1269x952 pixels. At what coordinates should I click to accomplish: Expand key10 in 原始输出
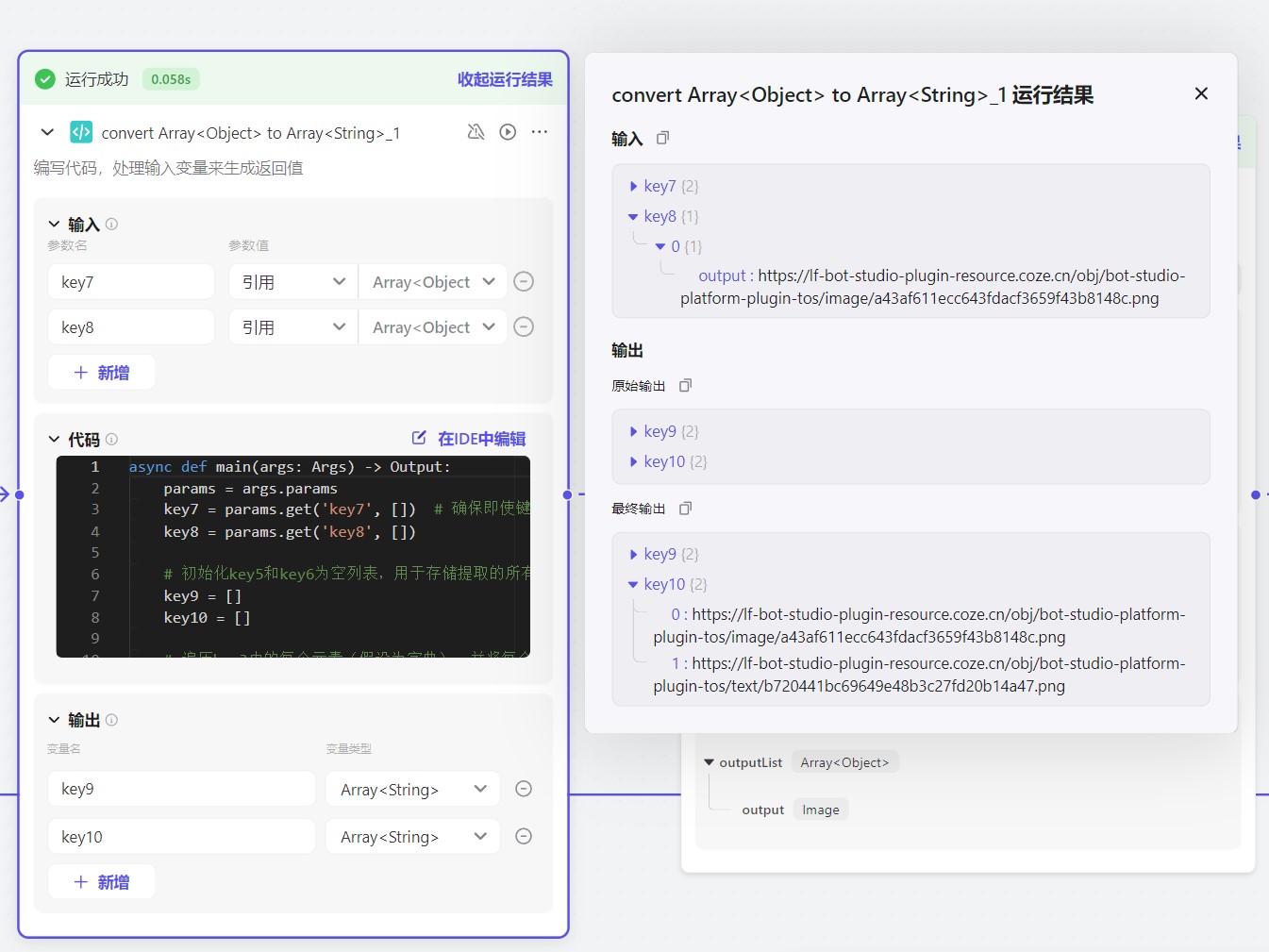point(633,461)
